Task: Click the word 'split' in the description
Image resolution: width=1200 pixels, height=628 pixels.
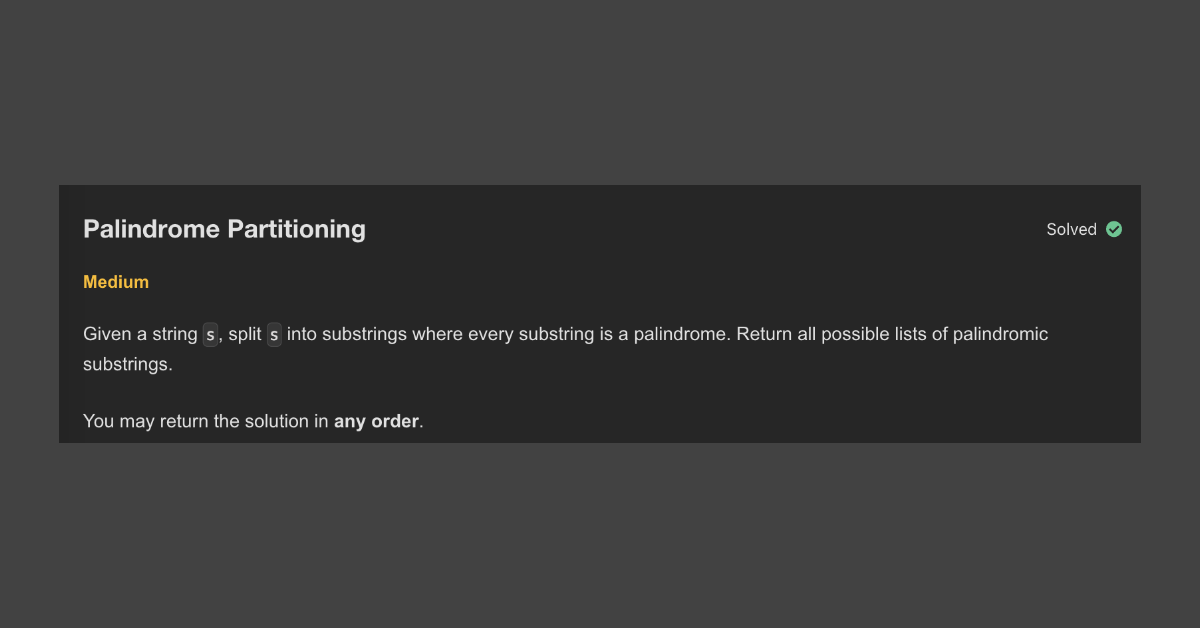Action: (245, 334)
